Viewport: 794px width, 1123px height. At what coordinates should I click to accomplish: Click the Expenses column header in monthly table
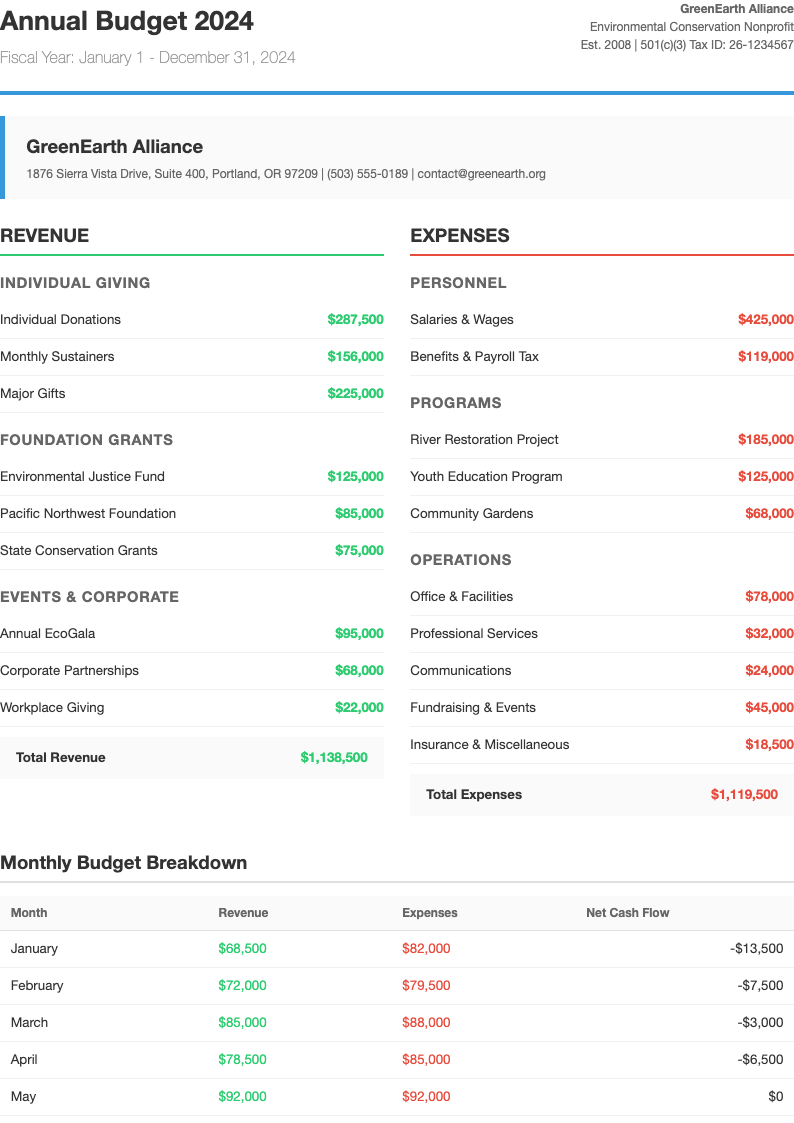pyautogui.click(x=430, y=913)
